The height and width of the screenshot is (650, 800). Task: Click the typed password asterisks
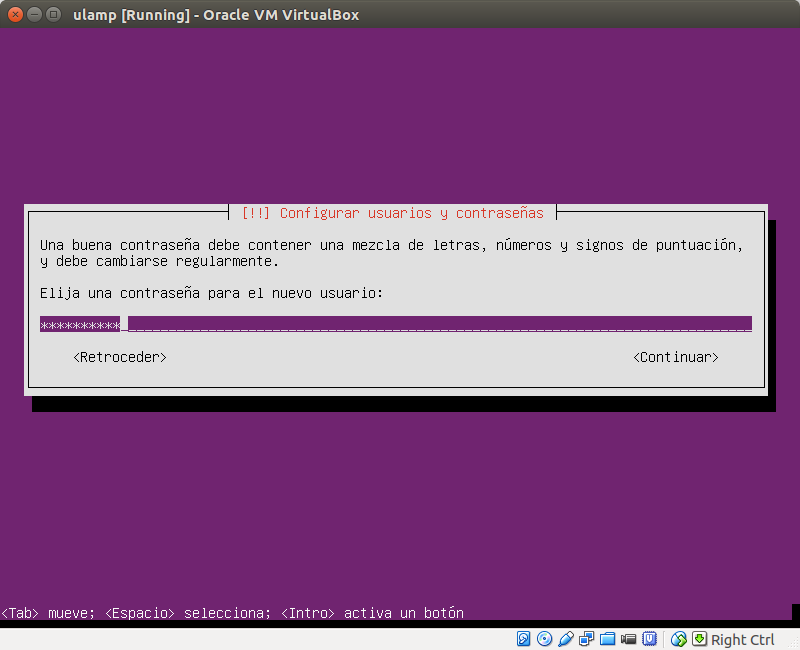coord(78,323)
